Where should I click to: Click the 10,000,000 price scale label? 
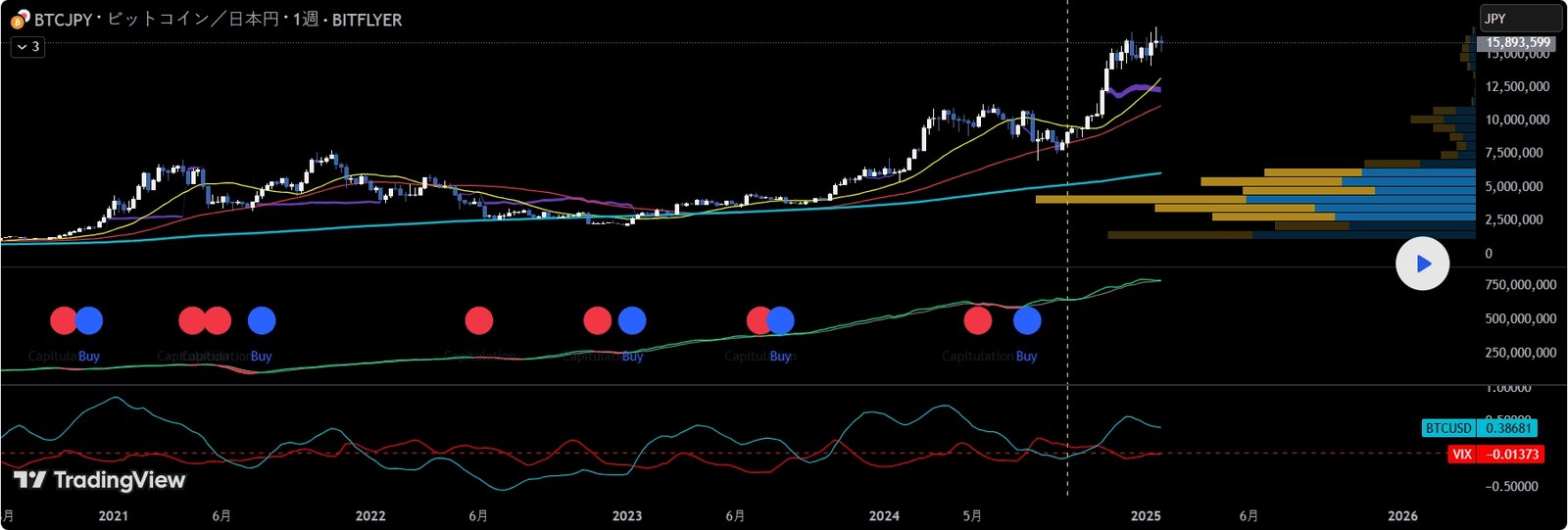coord(1517,120)
